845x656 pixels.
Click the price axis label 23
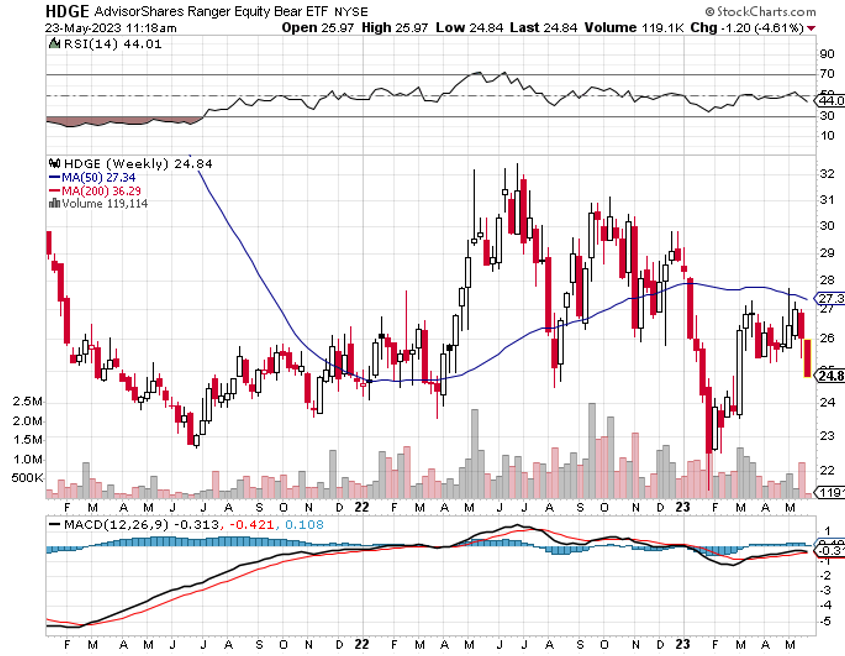click(x=827, y=436)
